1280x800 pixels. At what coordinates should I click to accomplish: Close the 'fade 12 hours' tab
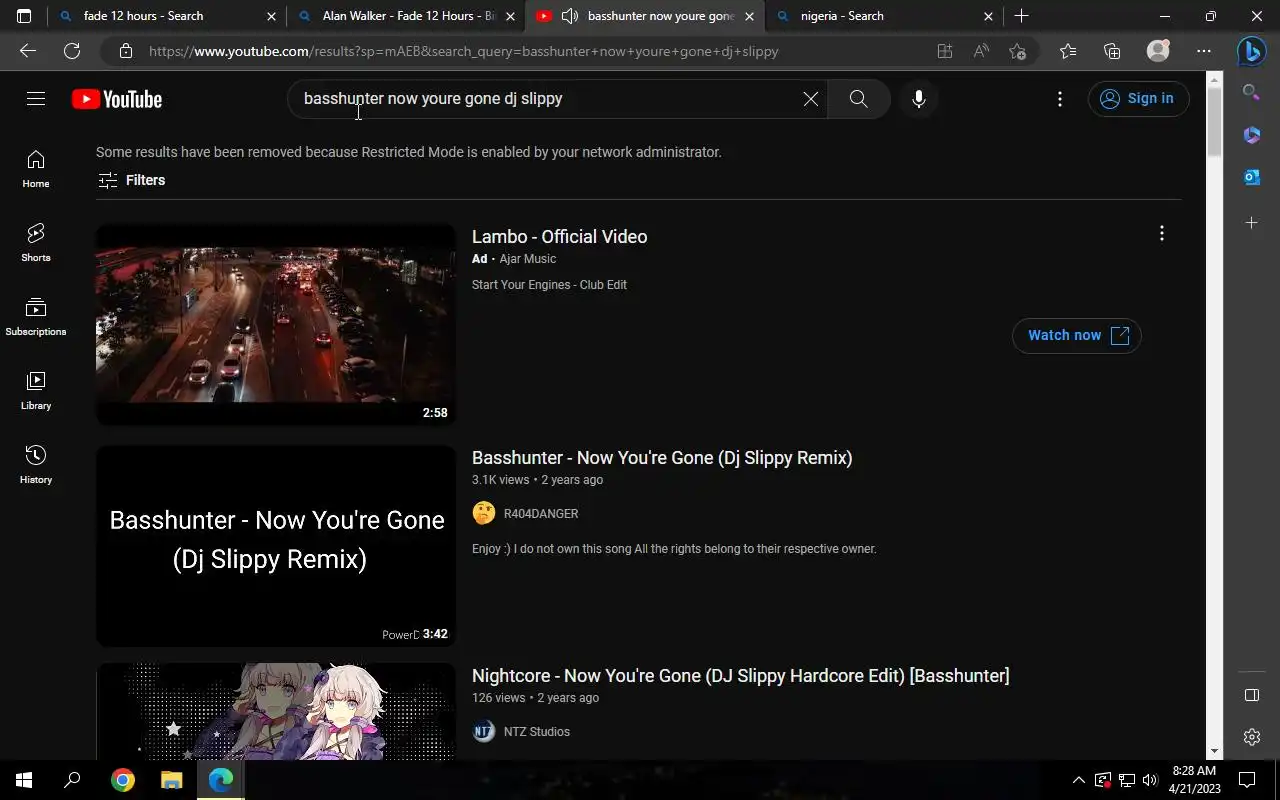[271, 16]
